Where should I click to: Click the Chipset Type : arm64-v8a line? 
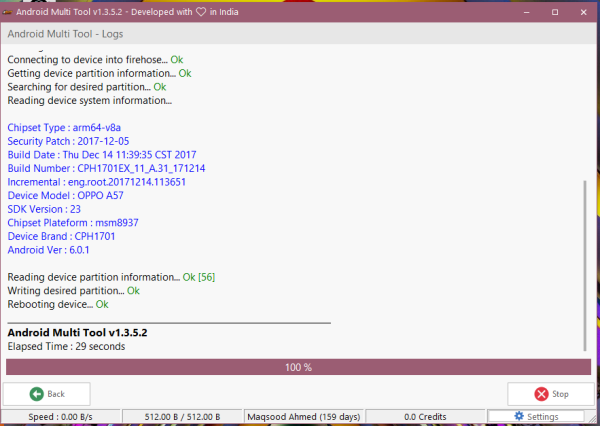tap(64, 127)
